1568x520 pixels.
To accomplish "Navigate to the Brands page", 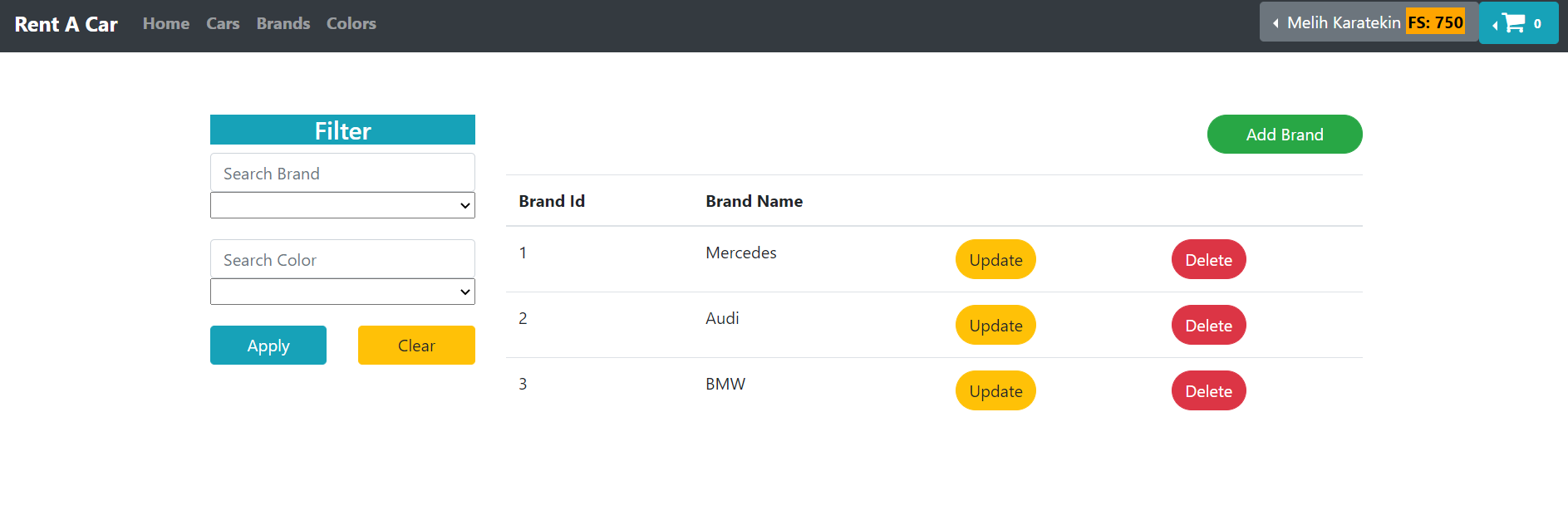I will 283,24.
